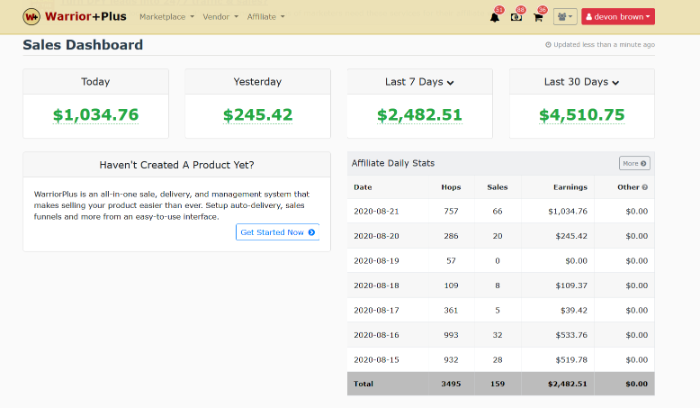This screenshot has height=408, width=700.
Task: Click the Get Started Now button
Action: pos(277,232)
